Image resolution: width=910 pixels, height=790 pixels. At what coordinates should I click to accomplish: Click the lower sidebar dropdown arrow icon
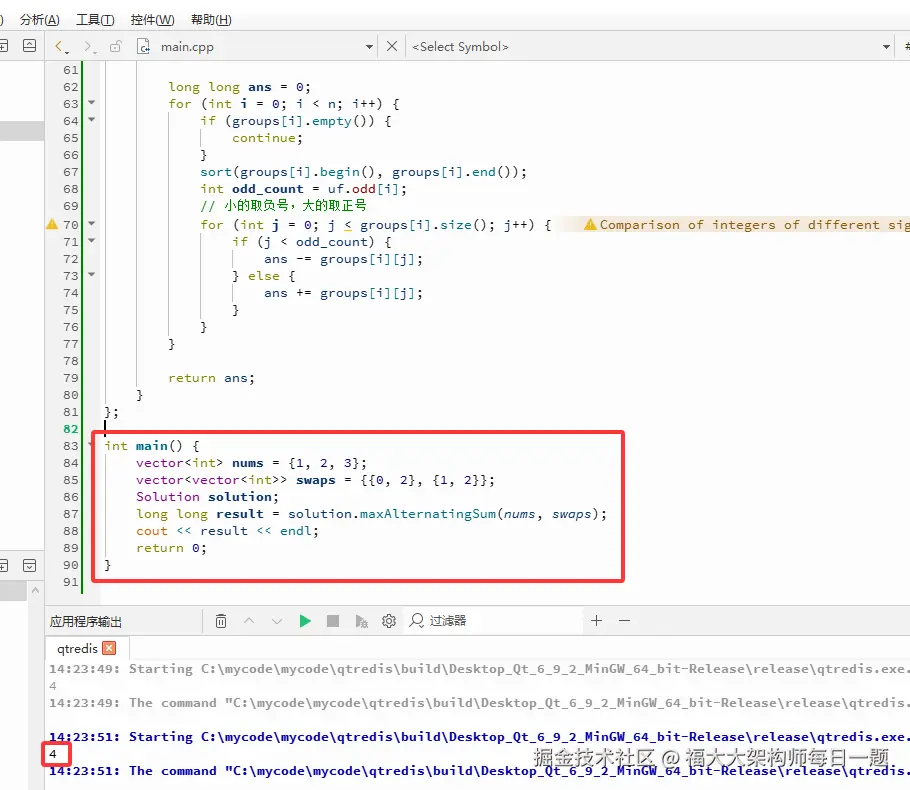point(30,565)
